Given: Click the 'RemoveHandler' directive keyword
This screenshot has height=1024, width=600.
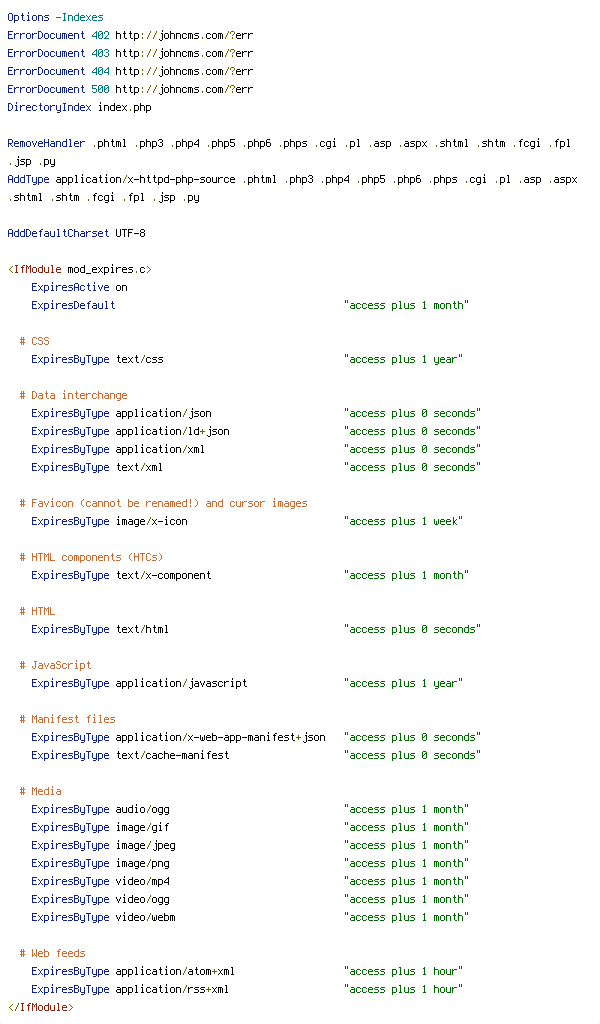Looking at the screenshot, I should [46, 144].
